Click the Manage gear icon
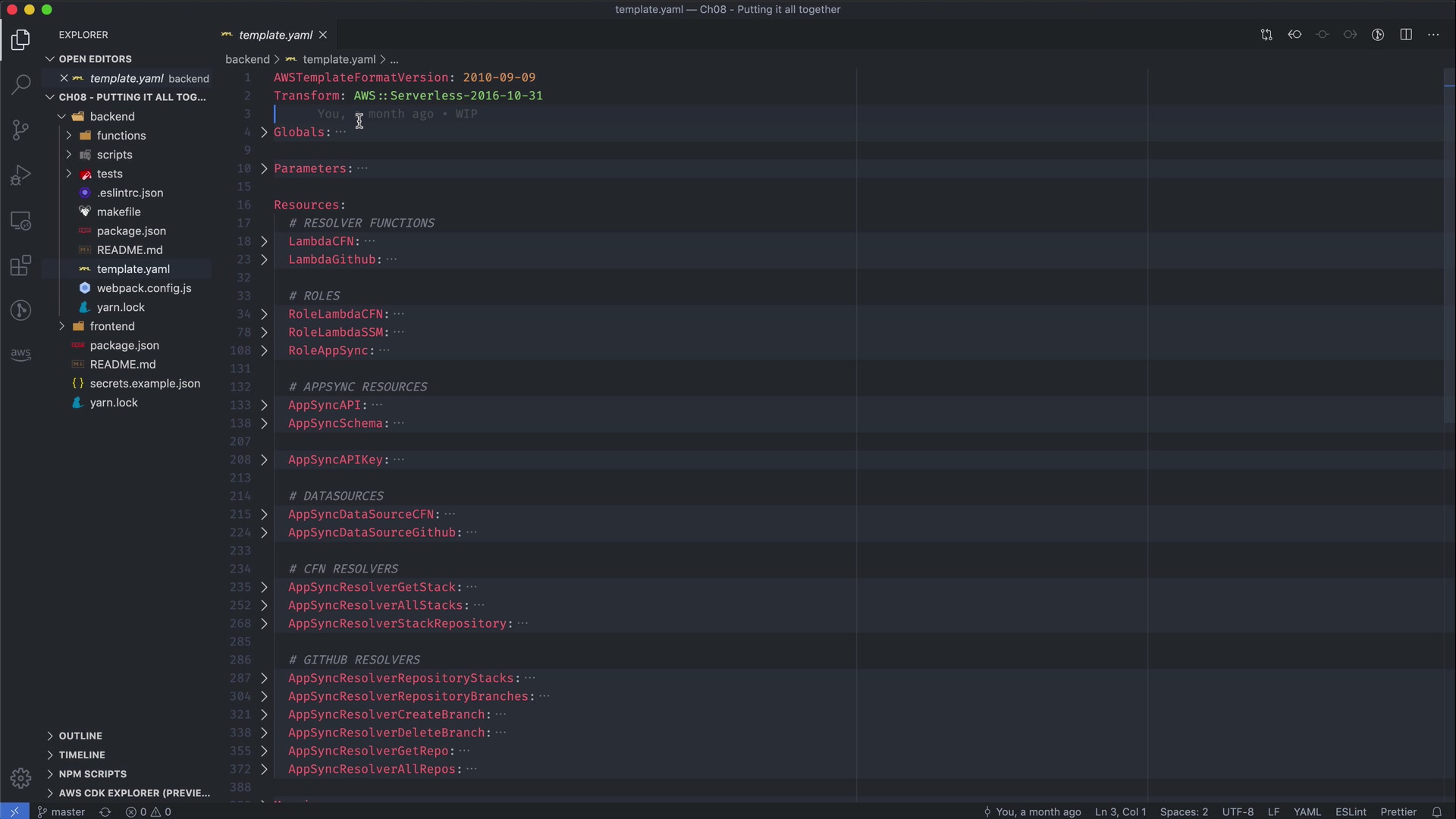 20,778
